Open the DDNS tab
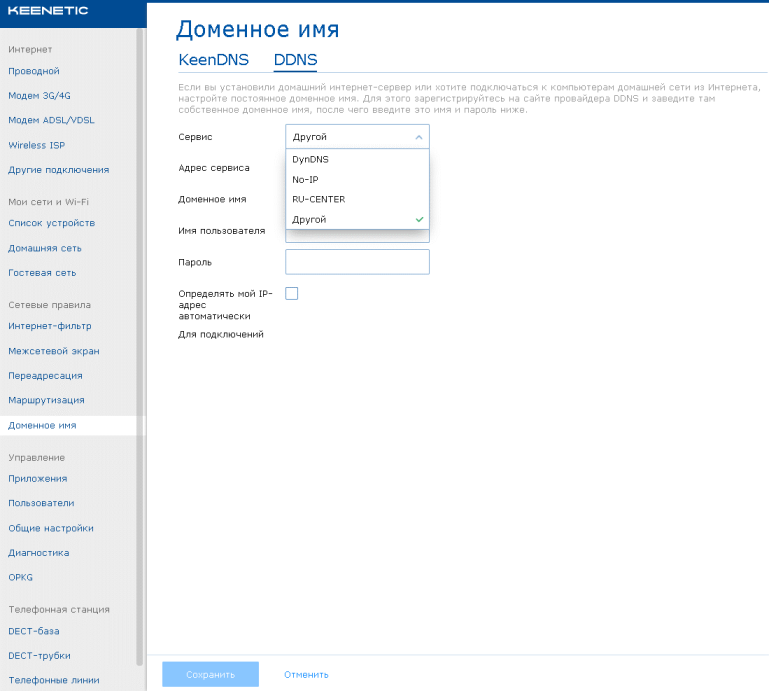769x691 pixels. (x=295, y=60)
